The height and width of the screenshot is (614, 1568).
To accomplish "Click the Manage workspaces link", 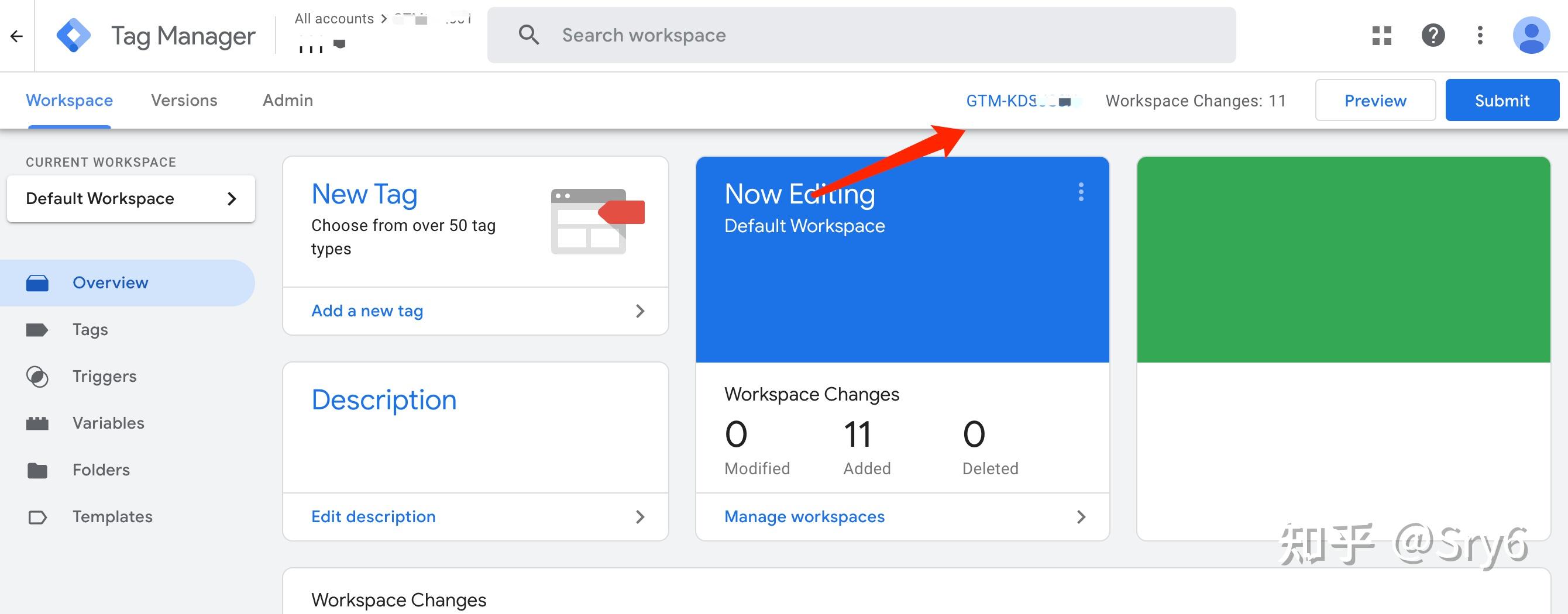I will (804, 516).
